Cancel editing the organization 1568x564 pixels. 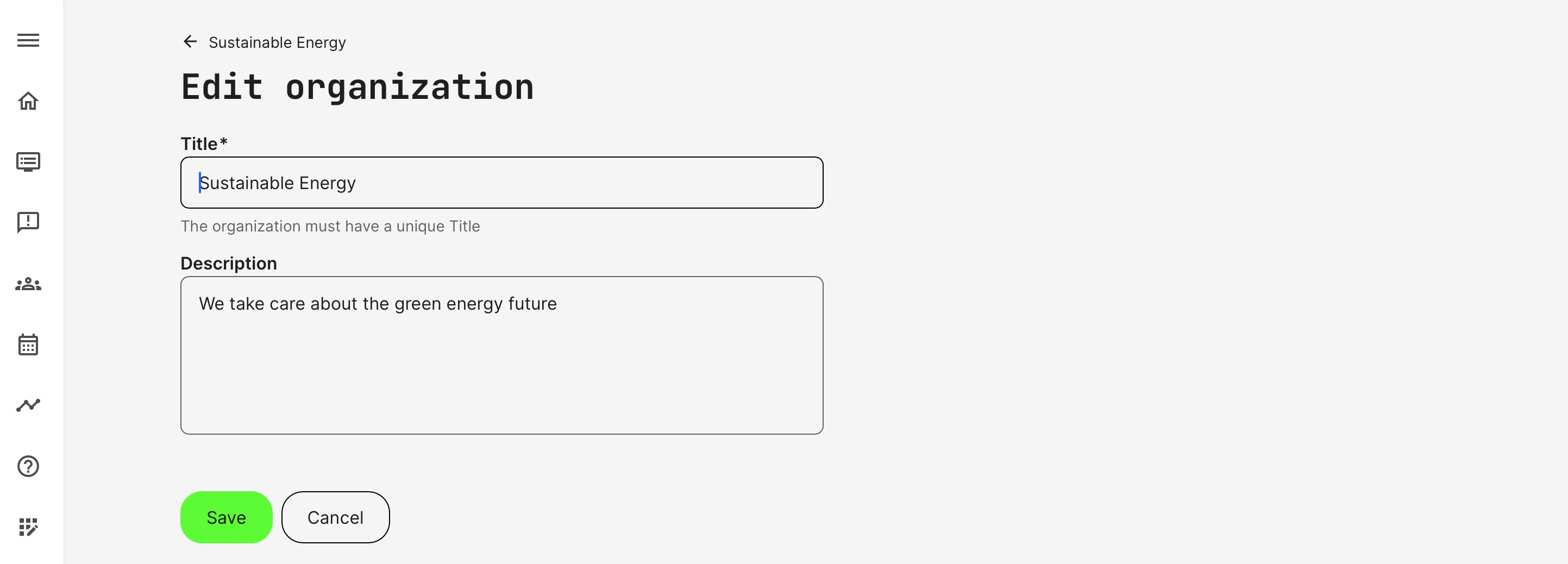pyautogui.click(x=335, y=517)
